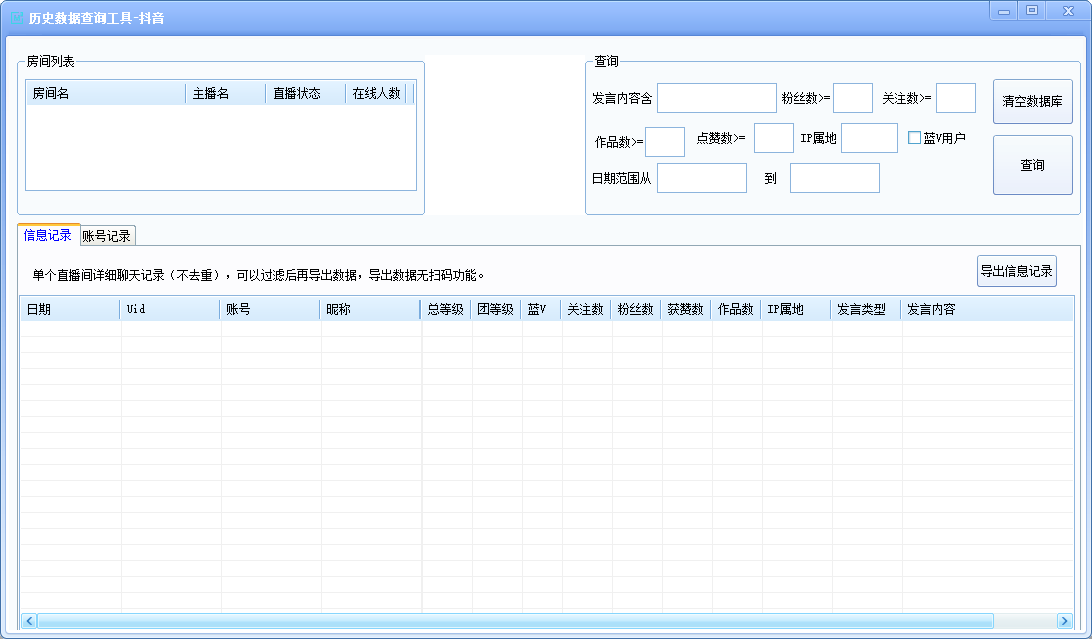Click the 总等级 column header
The width and height of the screenshot is (1092, 639).
click(446, 309)
